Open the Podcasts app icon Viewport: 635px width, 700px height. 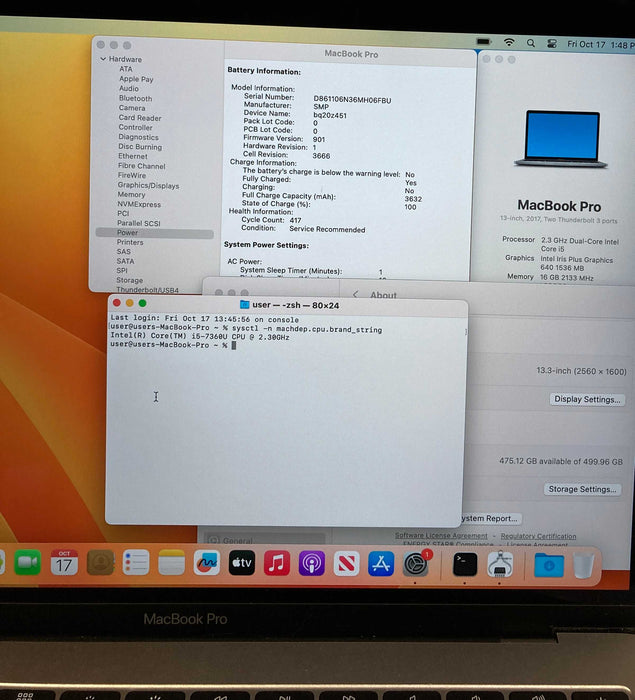312,563
